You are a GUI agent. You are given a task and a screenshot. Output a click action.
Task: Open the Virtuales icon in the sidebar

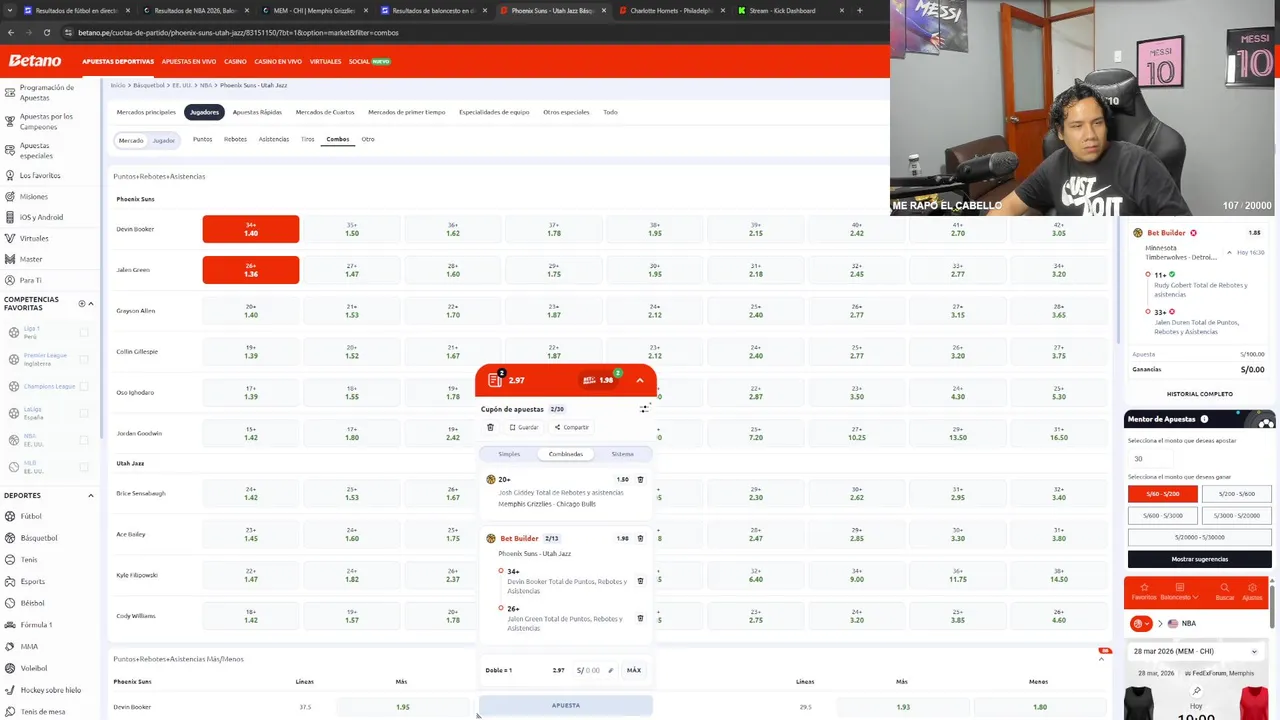(10, 238)
